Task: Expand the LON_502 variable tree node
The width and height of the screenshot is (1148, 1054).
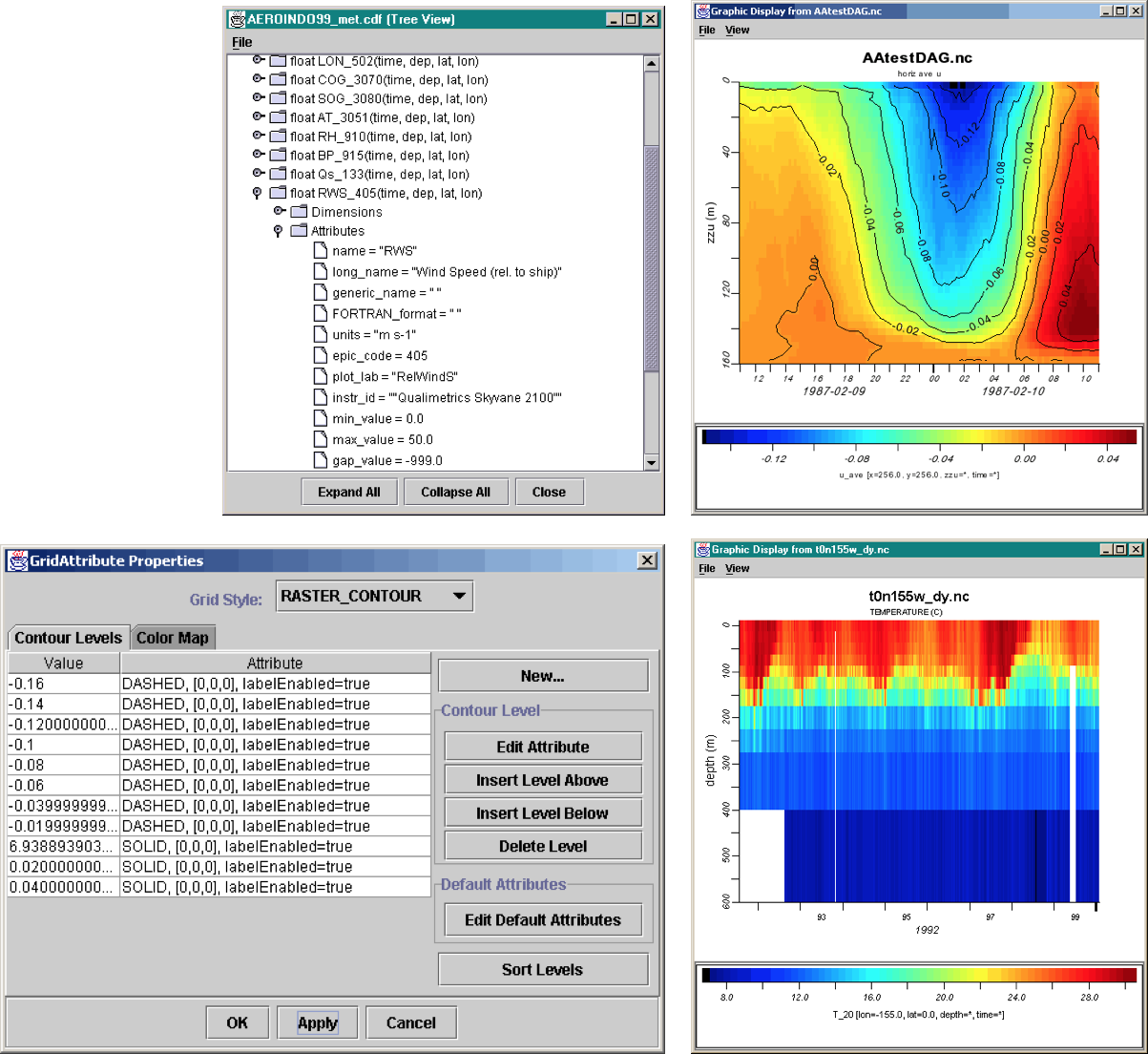Action: (258, 60)
